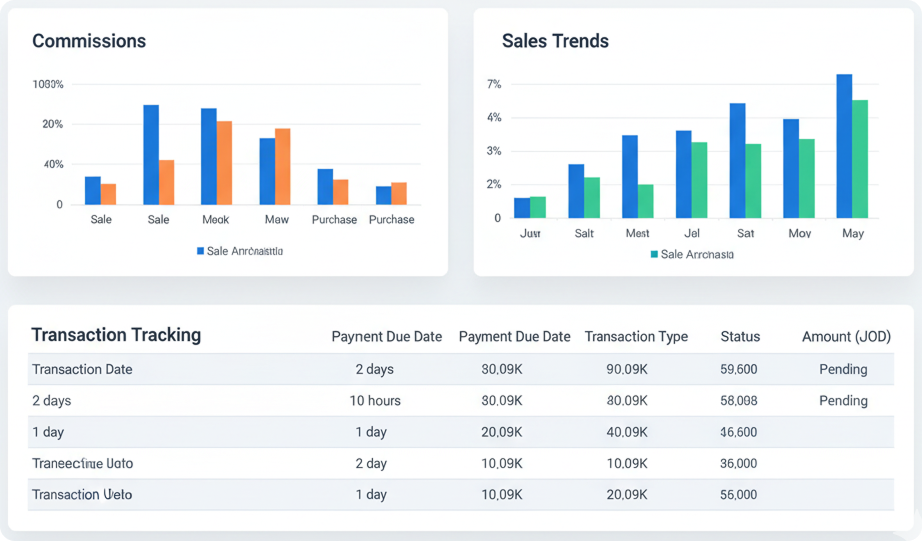The width and height of the screenshot is (922, 541).
Task: Select the 10 hours table cell
Action: click(375, 401)
